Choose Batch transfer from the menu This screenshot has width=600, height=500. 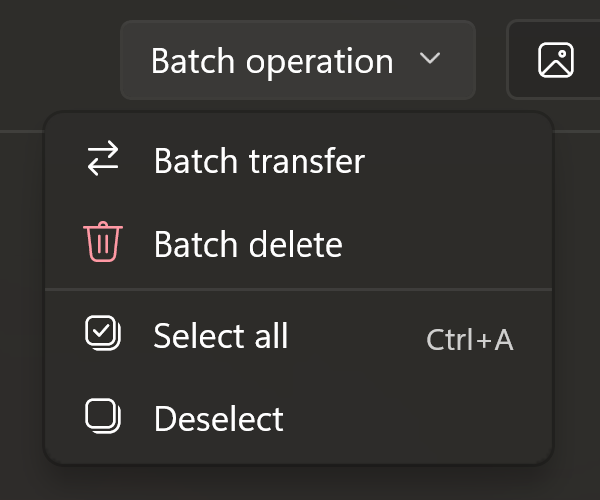click(x=298, y=161)
